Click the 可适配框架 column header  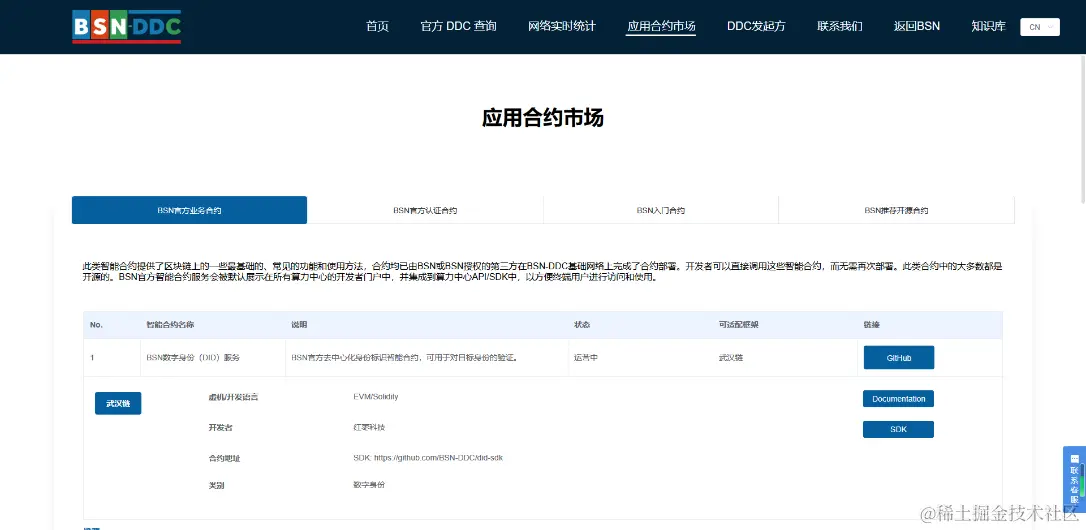coord(738,325)
